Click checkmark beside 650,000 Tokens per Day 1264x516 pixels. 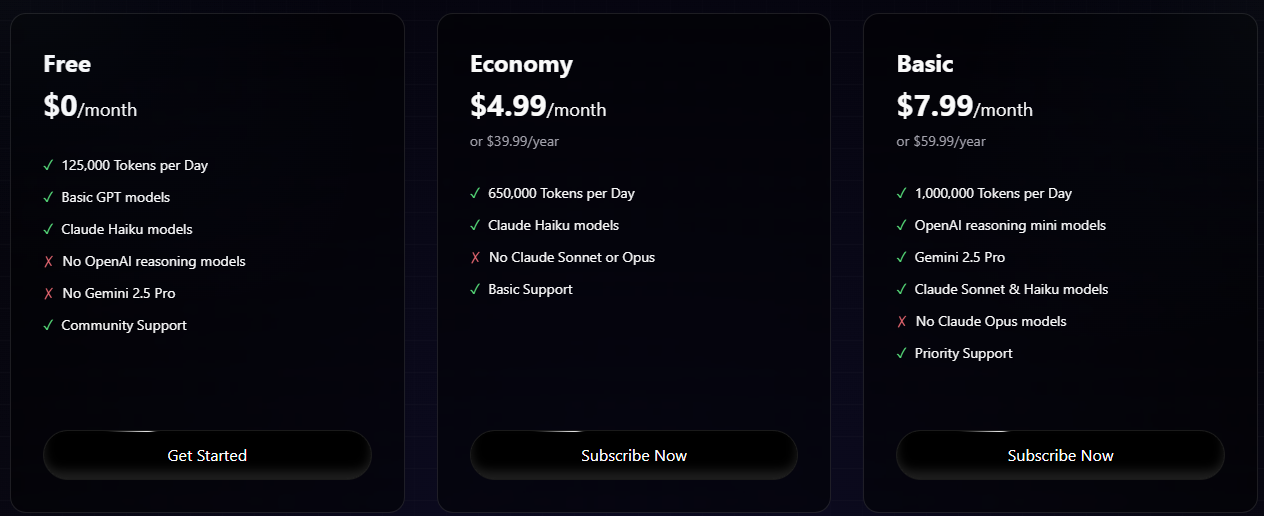(475, 193)
